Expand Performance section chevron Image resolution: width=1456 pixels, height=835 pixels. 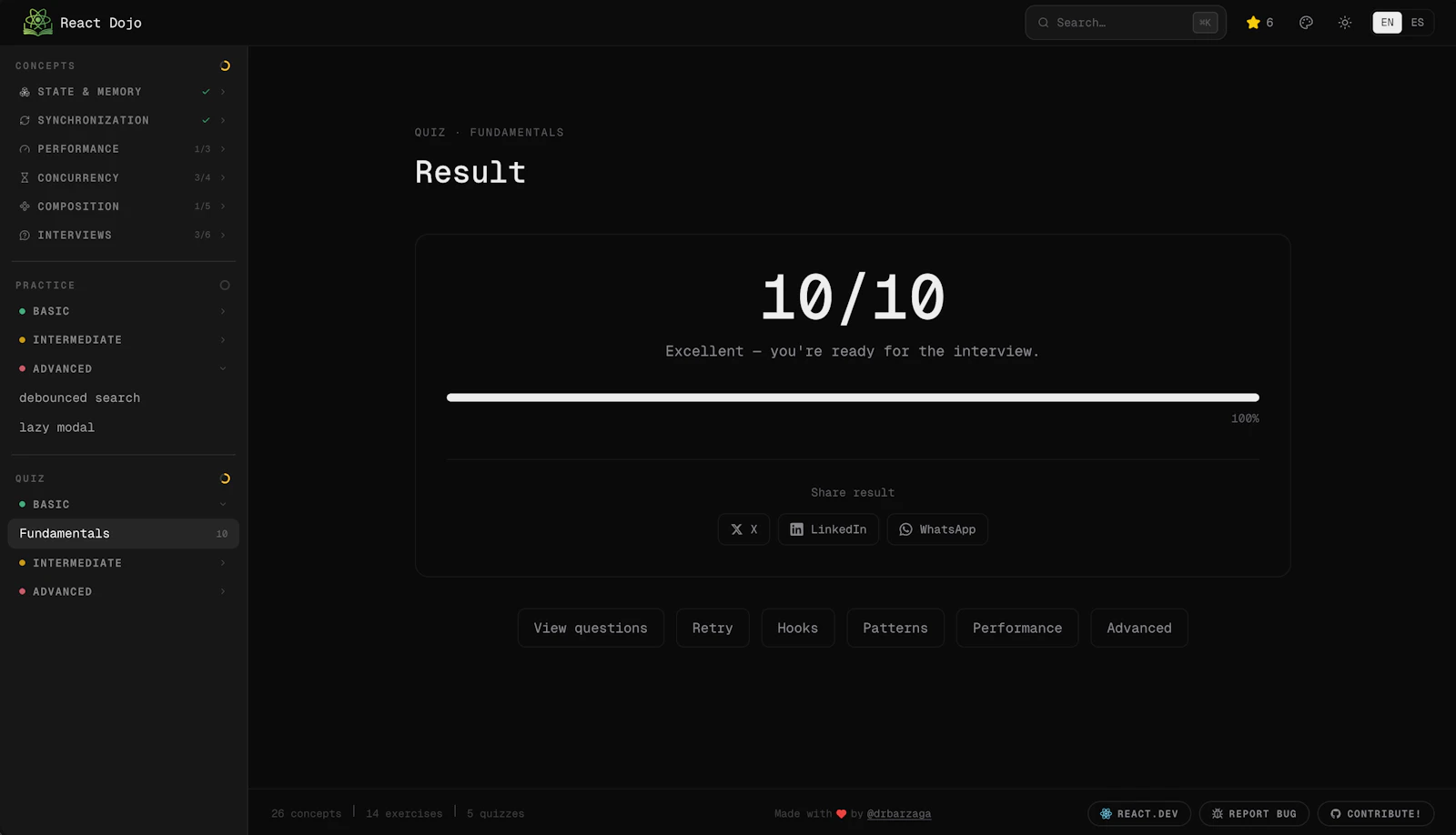pyautogui.click(x=223, y=149)
